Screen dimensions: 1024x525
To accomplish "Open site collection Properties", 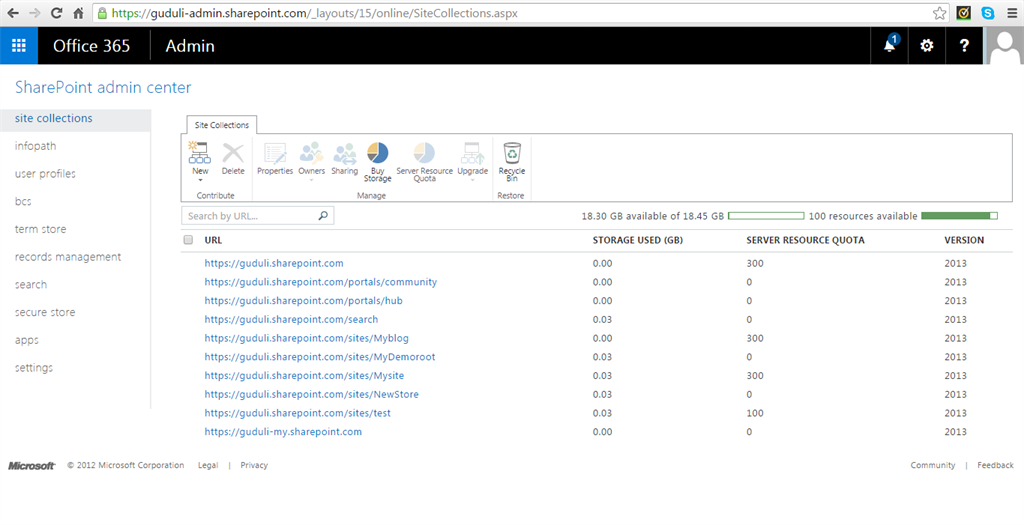I will point(275,159).
